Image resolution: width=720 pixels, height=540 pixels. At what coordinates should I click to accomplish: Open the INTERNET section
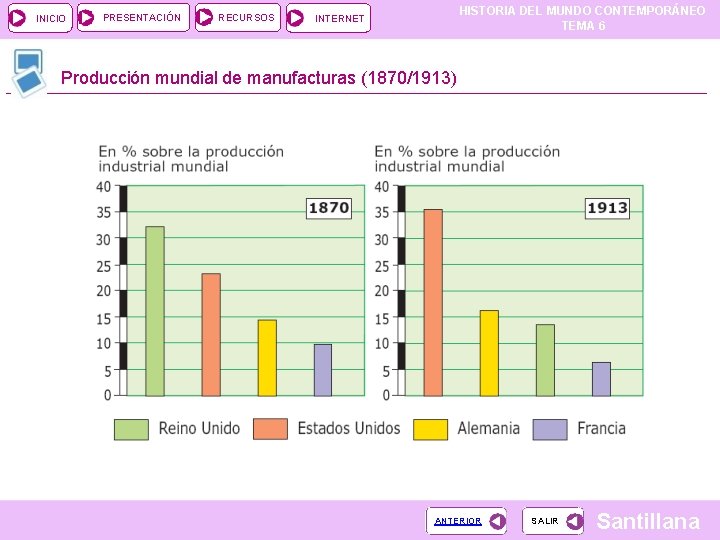(328, 18)
